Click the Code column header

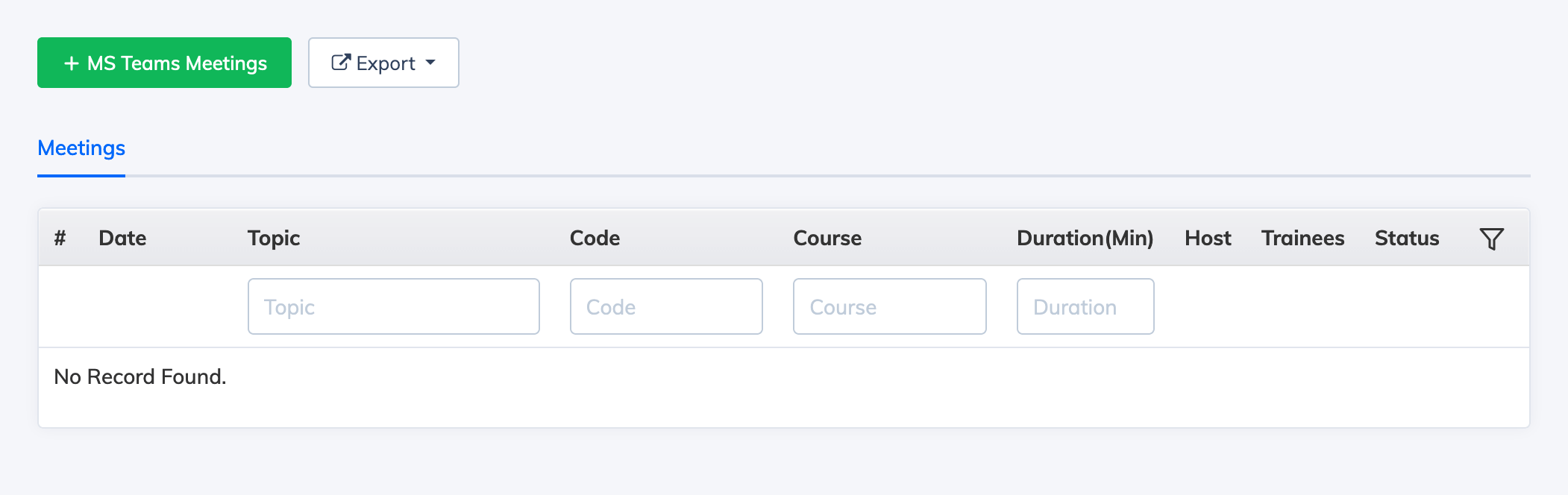coord(595,239)
